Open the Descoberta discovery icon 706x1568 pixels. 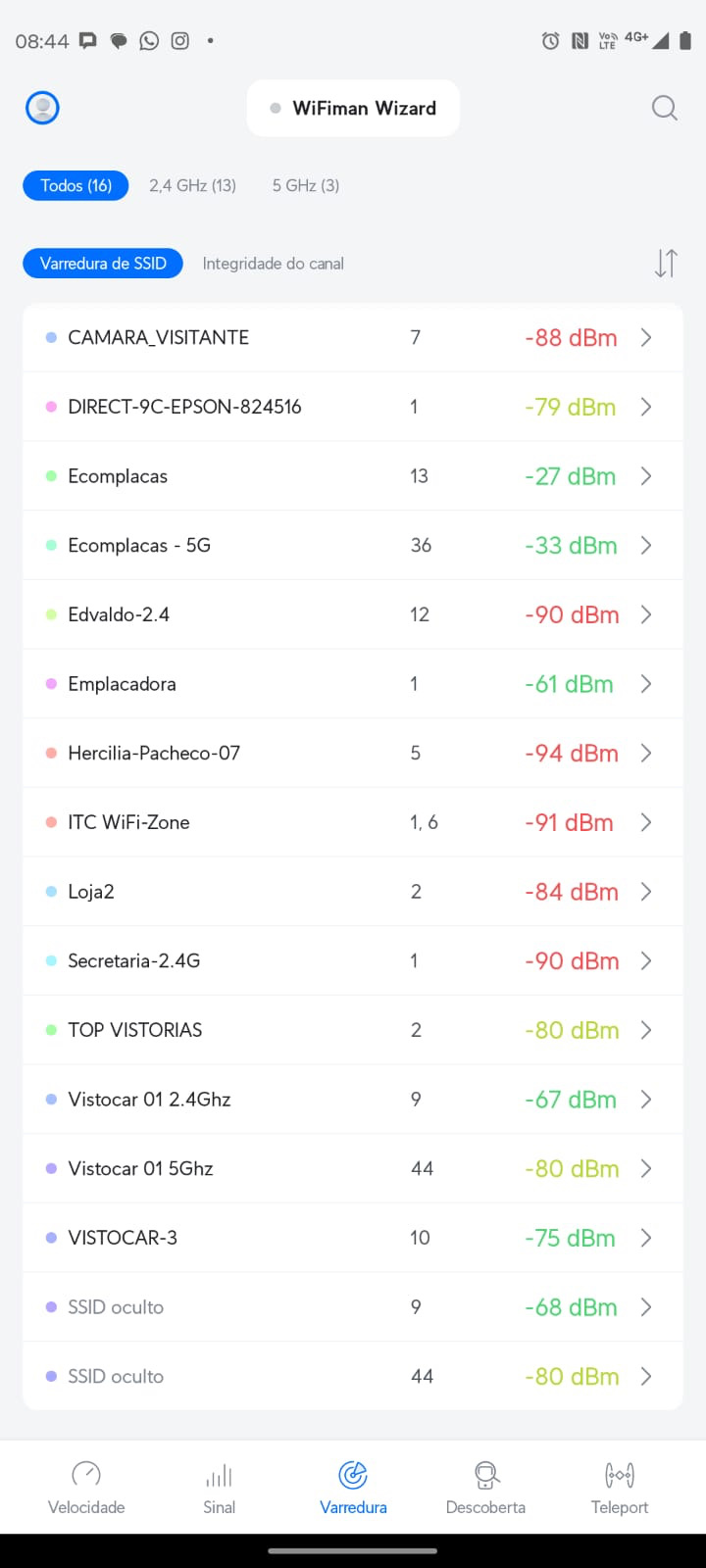pos(486,1474)
